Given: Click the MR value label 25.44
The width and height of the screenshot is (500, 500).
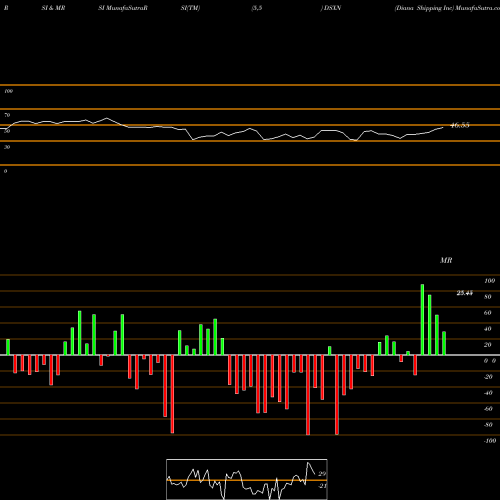Looking at the screenshot, I should [465, 293].
